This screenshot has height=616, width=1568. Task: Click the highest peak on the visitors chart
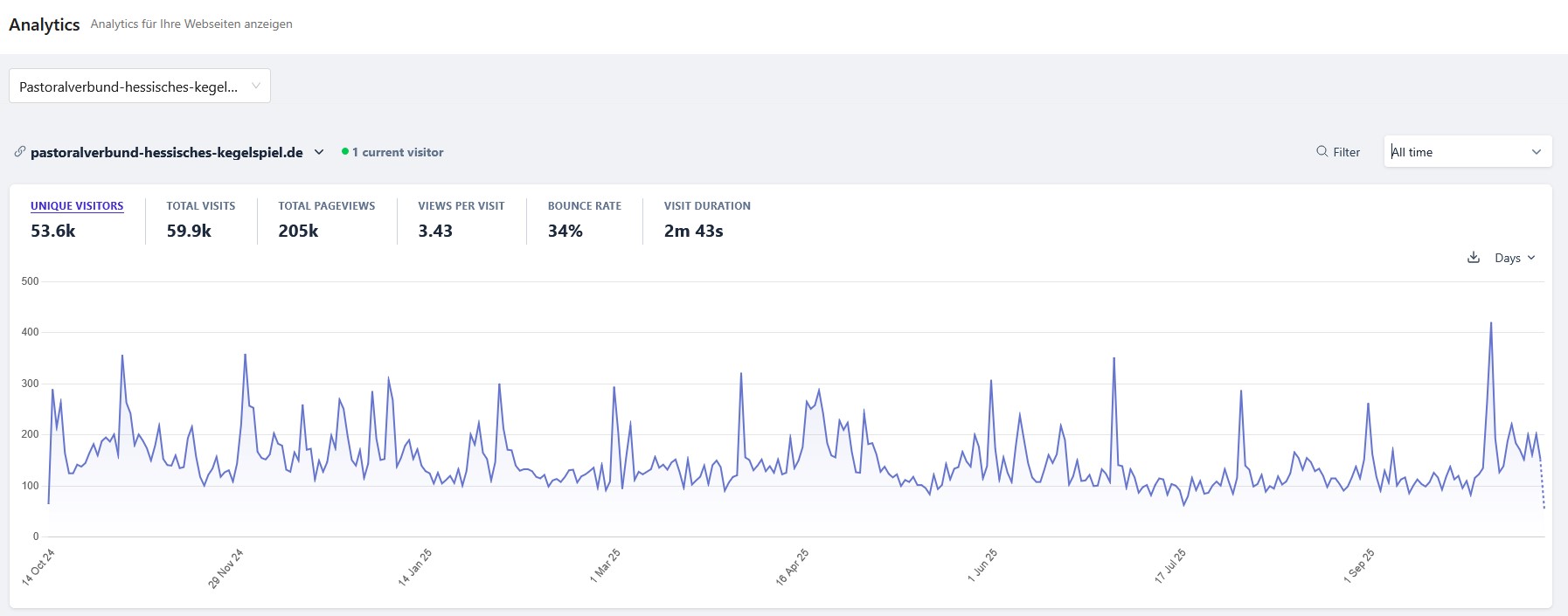pos(1490,323)
